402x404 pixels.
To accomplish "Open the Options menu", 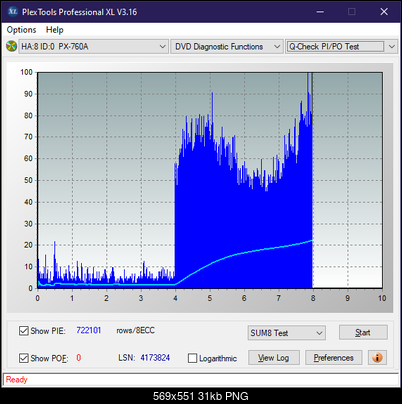I will pos(21,30).
